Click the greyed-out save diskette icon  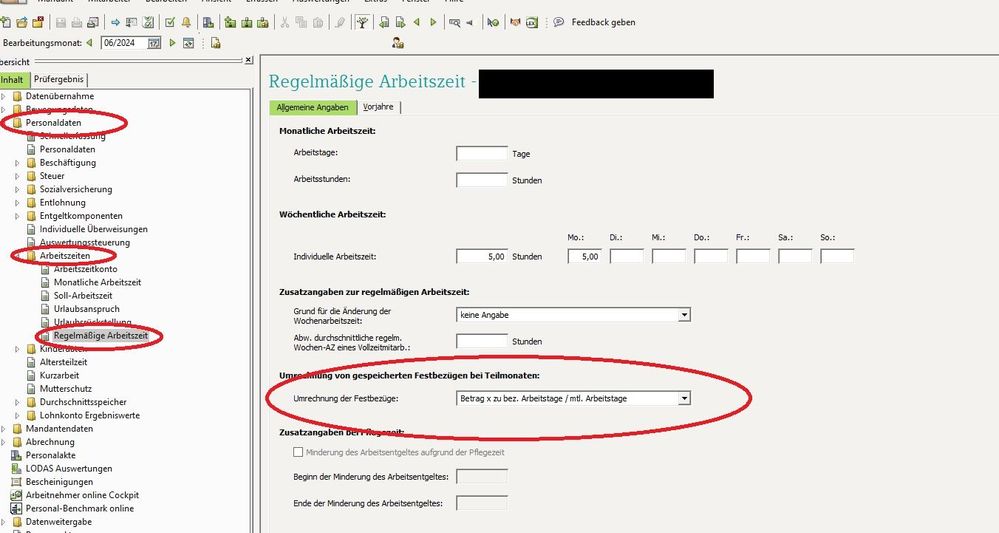click(61, 22)
